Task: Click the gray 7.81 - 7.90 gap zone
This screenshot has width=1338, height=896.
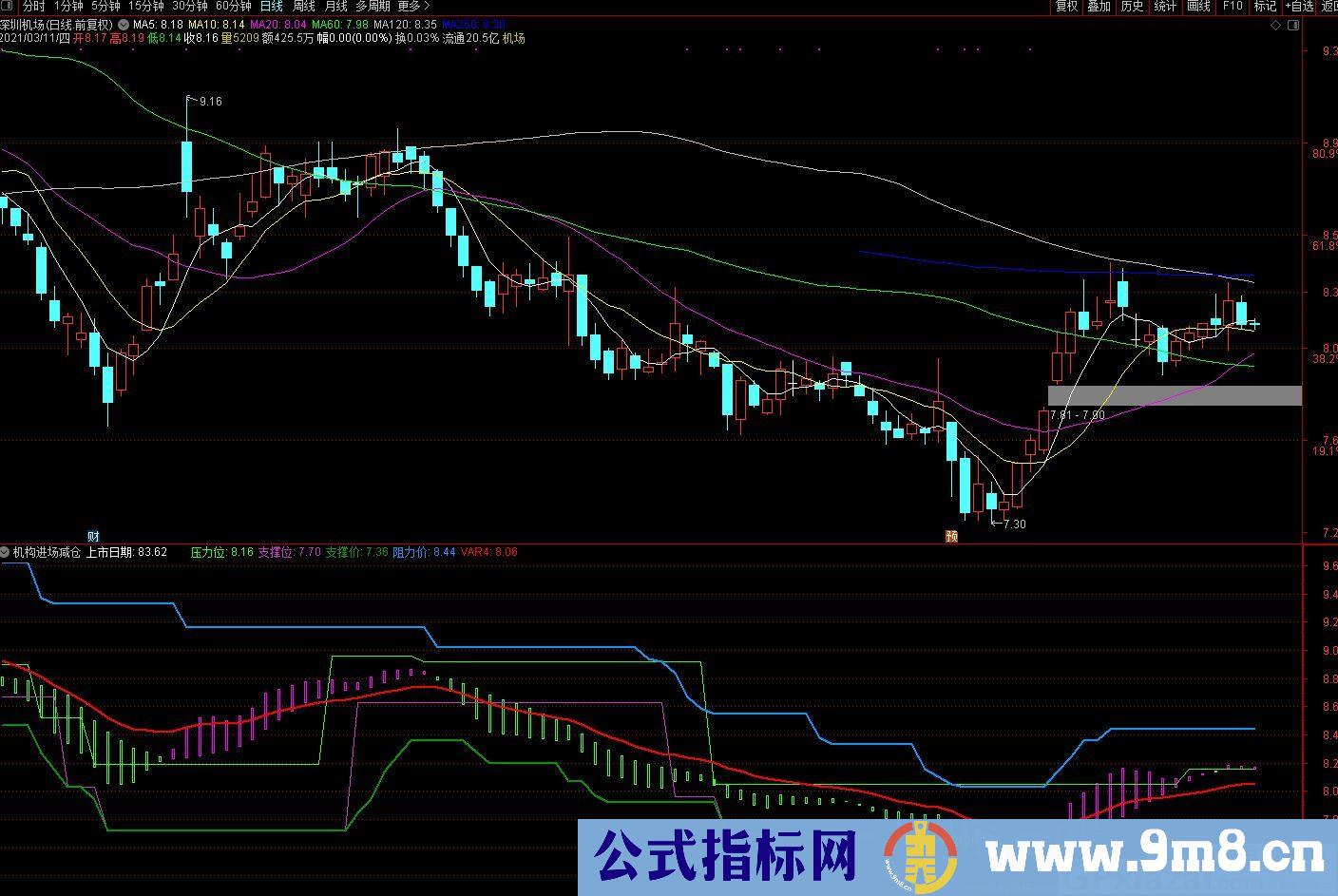Action: [x=1175, y=395]
